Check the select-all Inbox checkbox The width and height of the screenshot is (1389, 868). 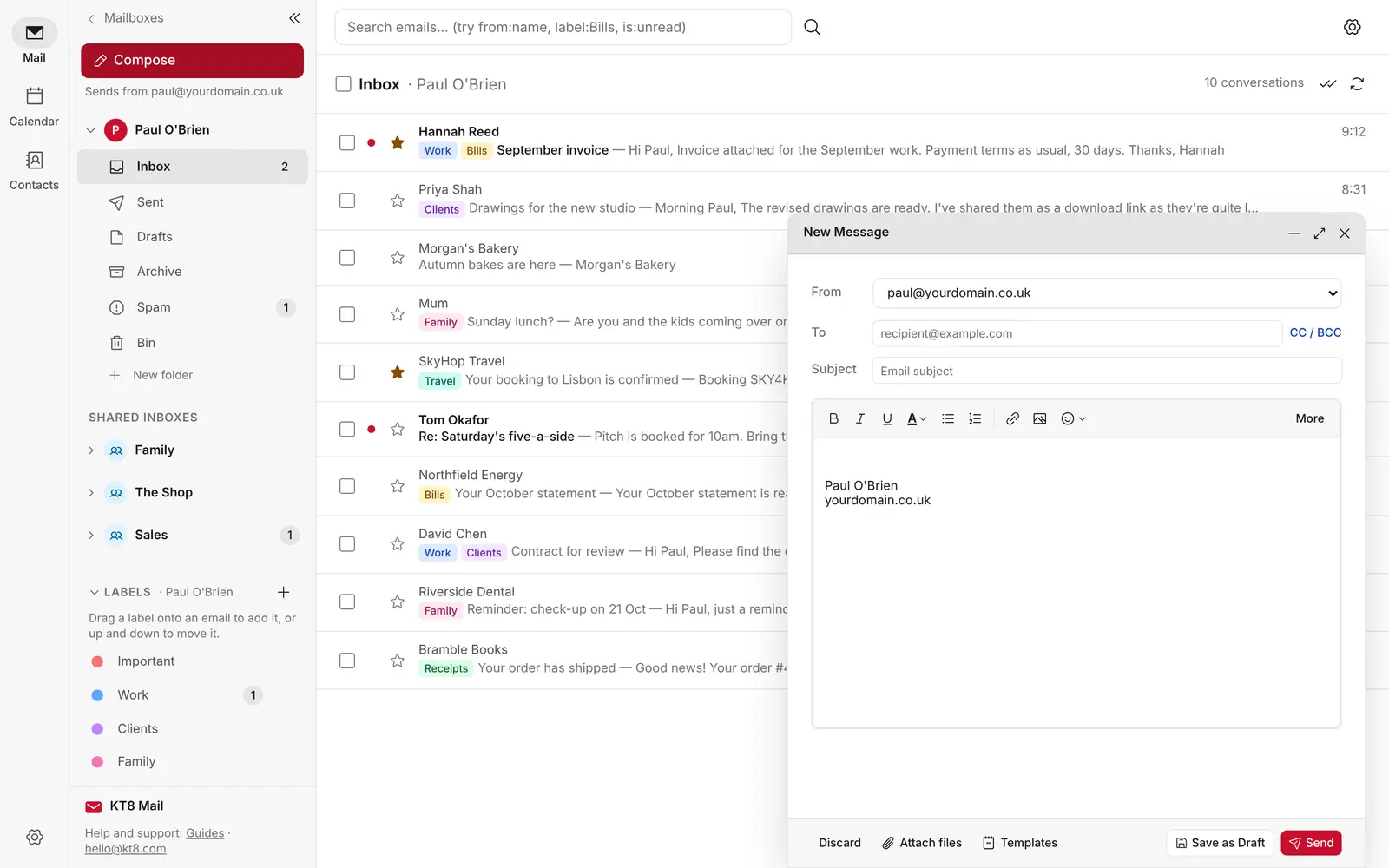point(344,83)
